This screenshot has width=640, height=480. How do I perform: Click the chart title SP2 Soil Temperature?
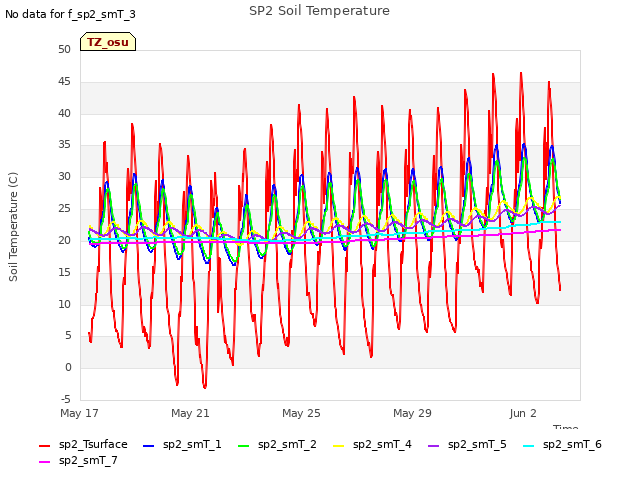pyautogui.click(x=319, y=11)
